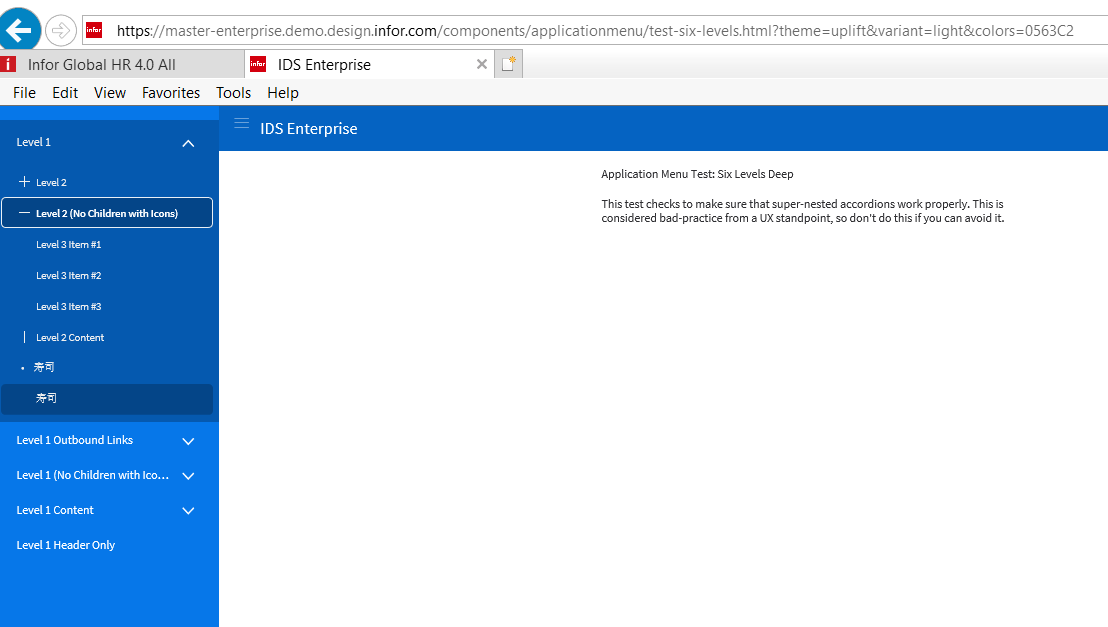Image resolution: width=1108 pixels, height=627 pixels.
Task: Open the Favorites menu
Action: click(170, 93)
